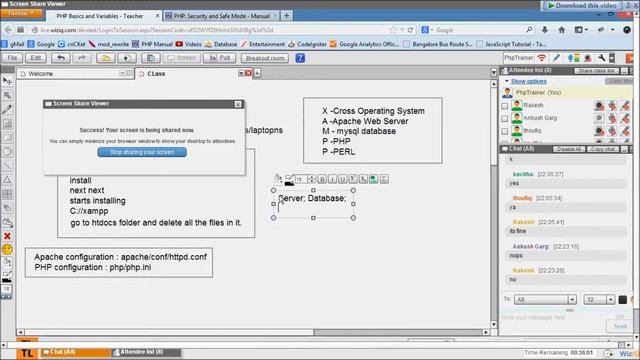This screenshot has height=360, width=640.
Task: Apply superscript in the text format bar
Action: (x=353, y=179)
